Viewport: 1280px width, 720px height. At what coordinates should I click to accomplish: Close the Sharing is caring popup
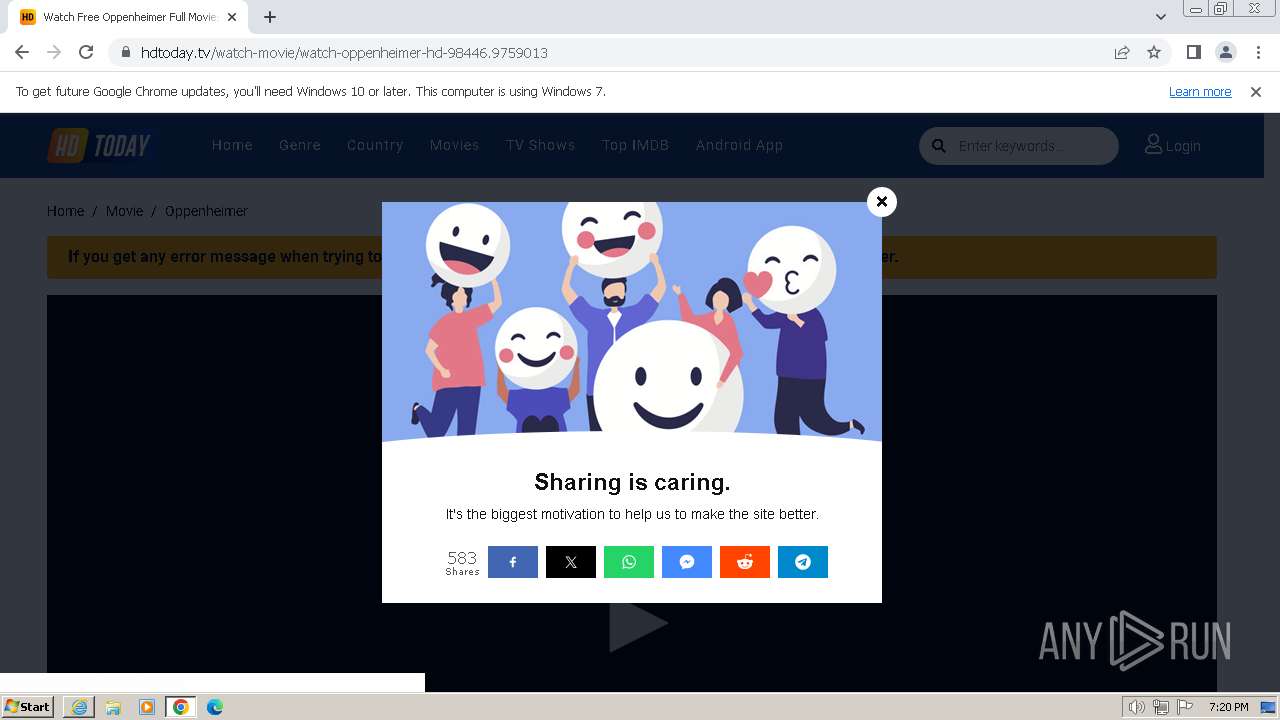(882, 202)
